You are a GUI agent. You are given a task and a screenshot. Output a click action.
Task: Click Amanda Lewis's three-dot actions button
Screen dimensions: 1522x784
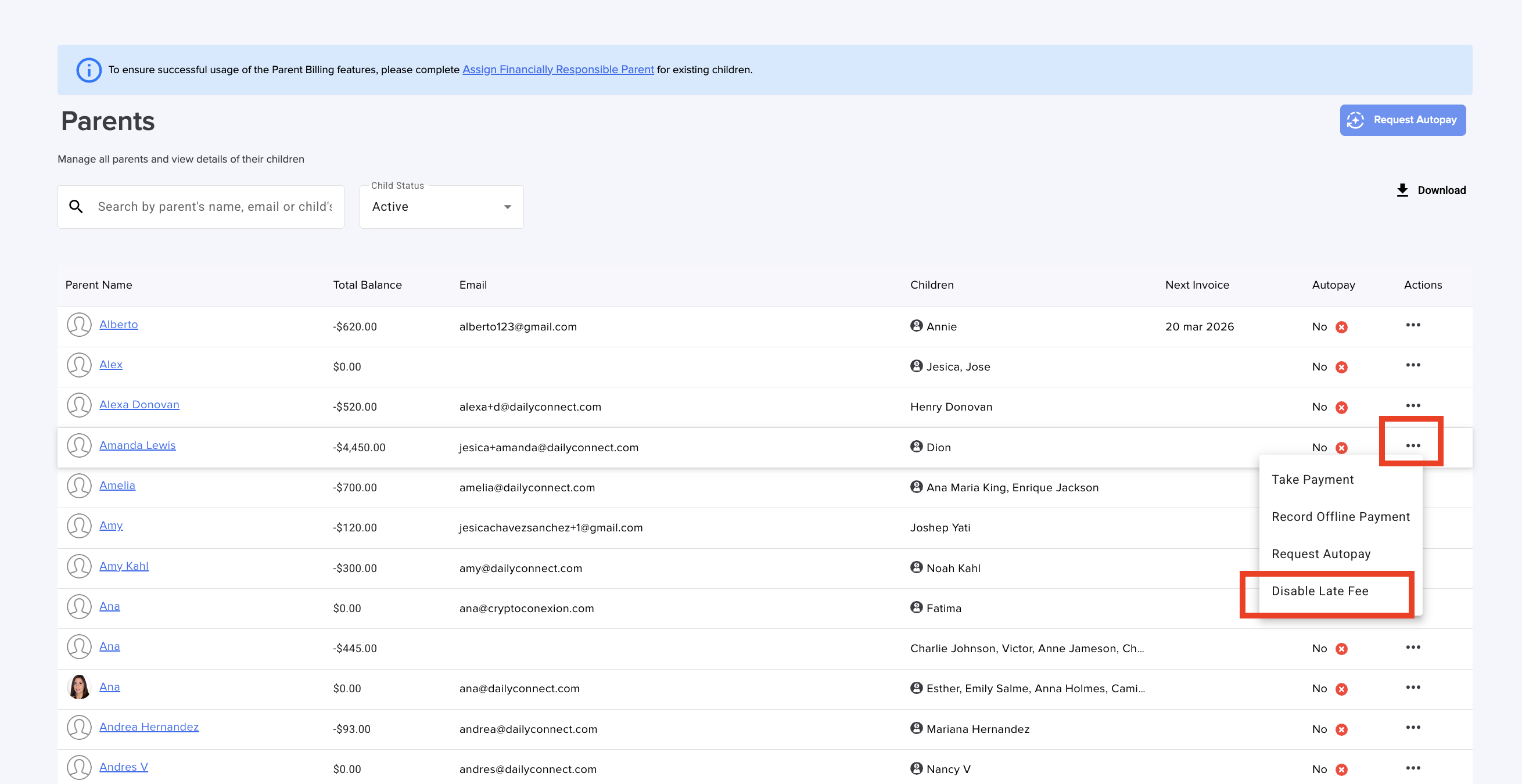(1413, 445)
